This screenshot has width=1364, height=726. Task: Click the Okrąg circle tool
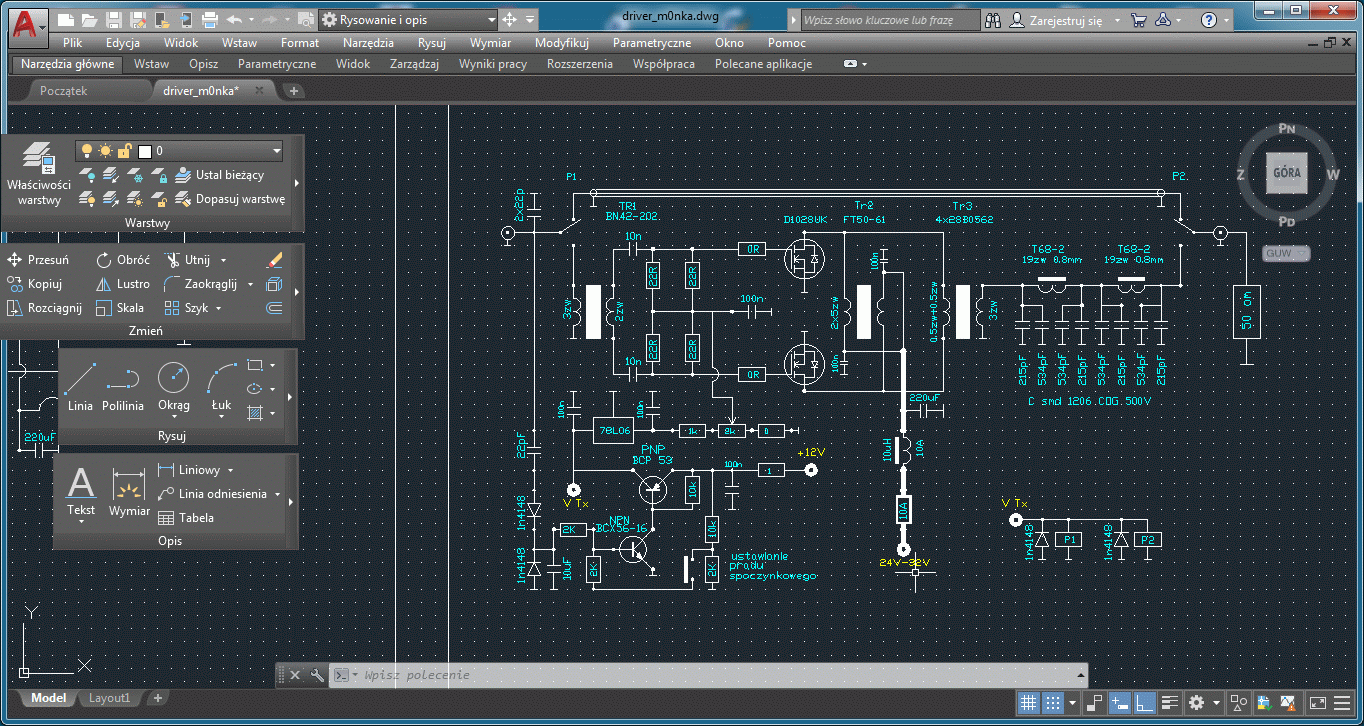point(173,380)
